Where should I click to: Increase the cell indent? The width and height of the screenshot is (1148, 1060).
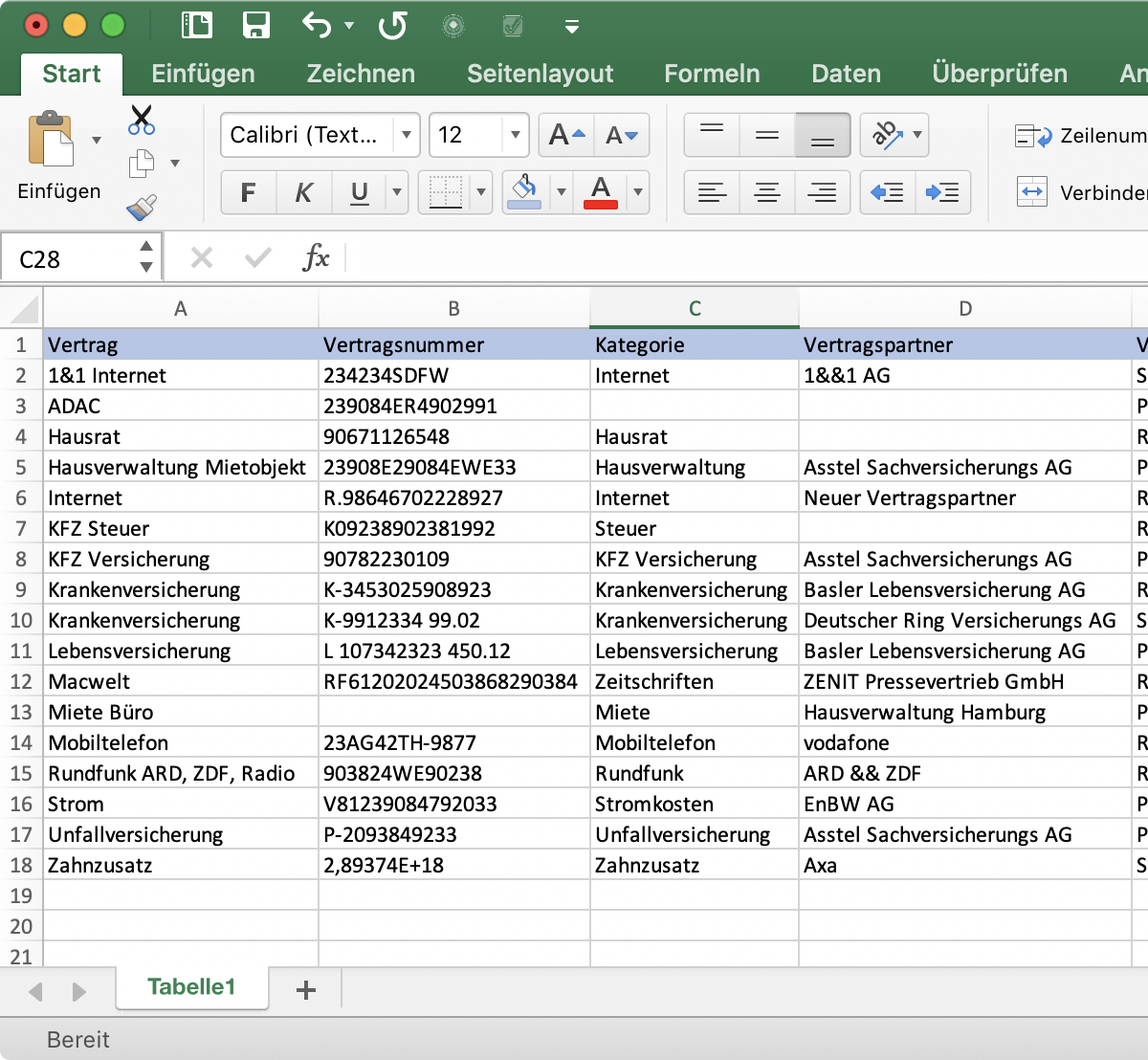click(943, 192)
